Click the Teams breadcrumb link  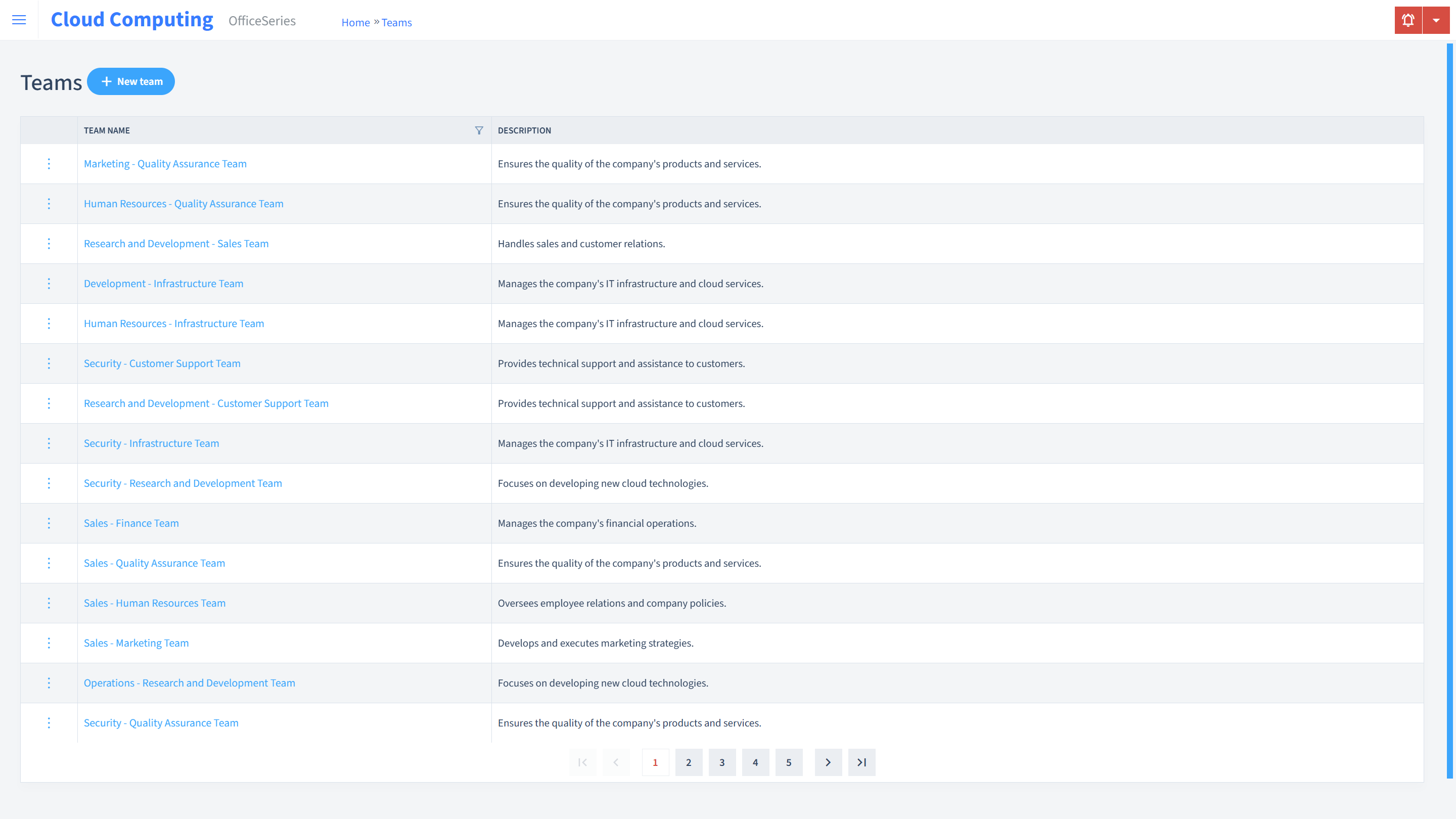coord(397,22)
